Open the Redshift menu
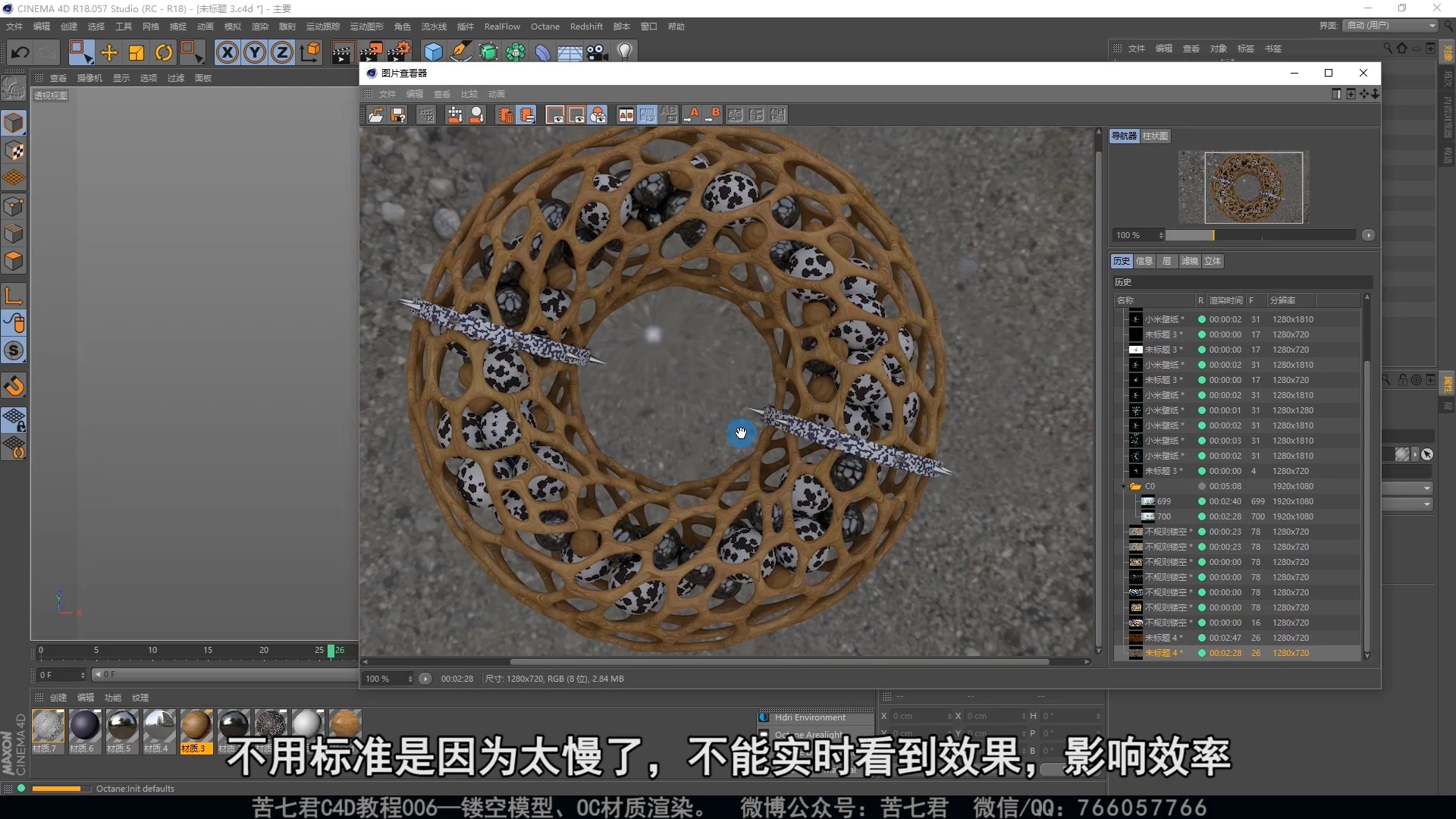1456x819 pixels. 586,27
